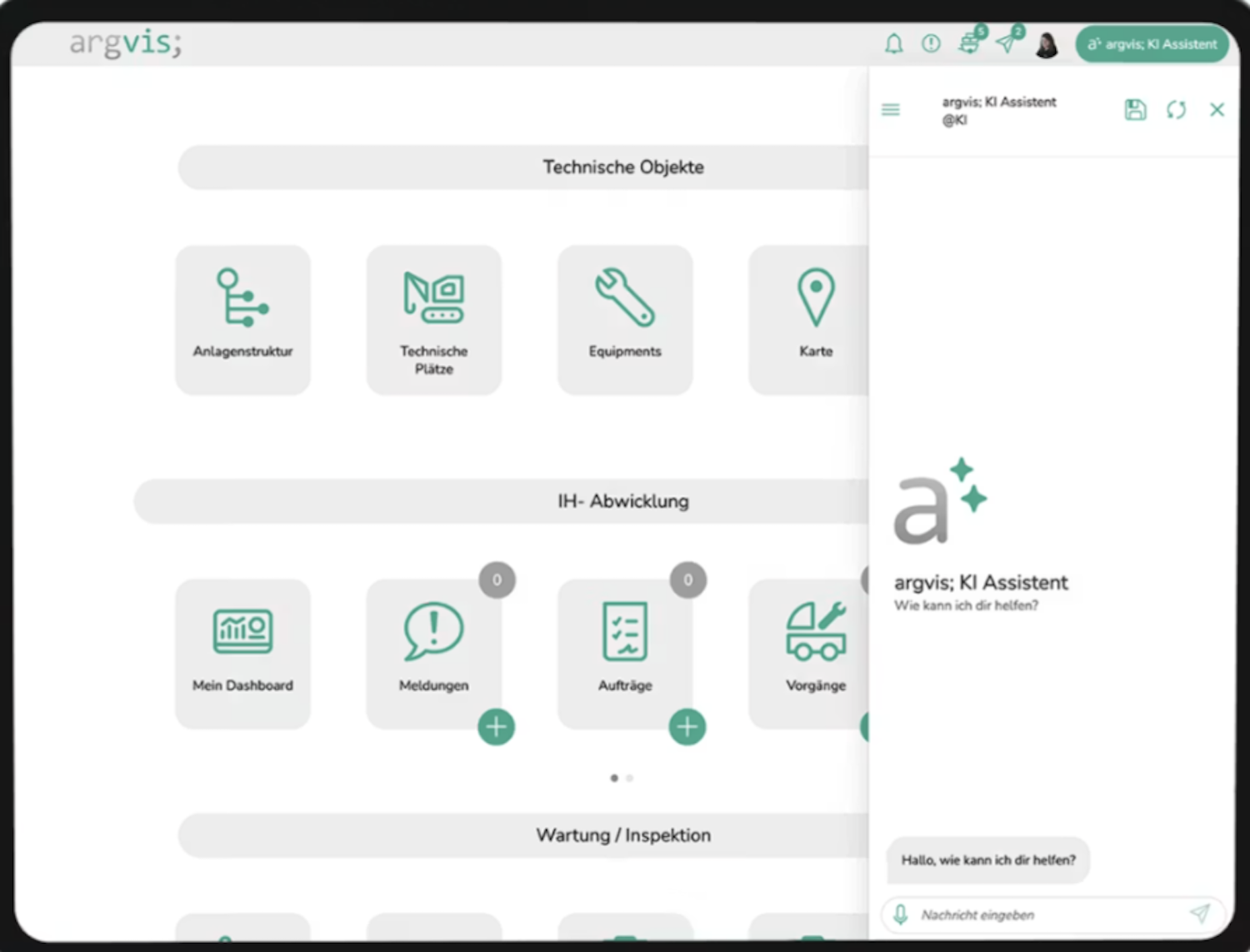Reset the assistant conversation via refresh icon
Viewport: 1250px width, 952px height.
[x=1176, y=109]
